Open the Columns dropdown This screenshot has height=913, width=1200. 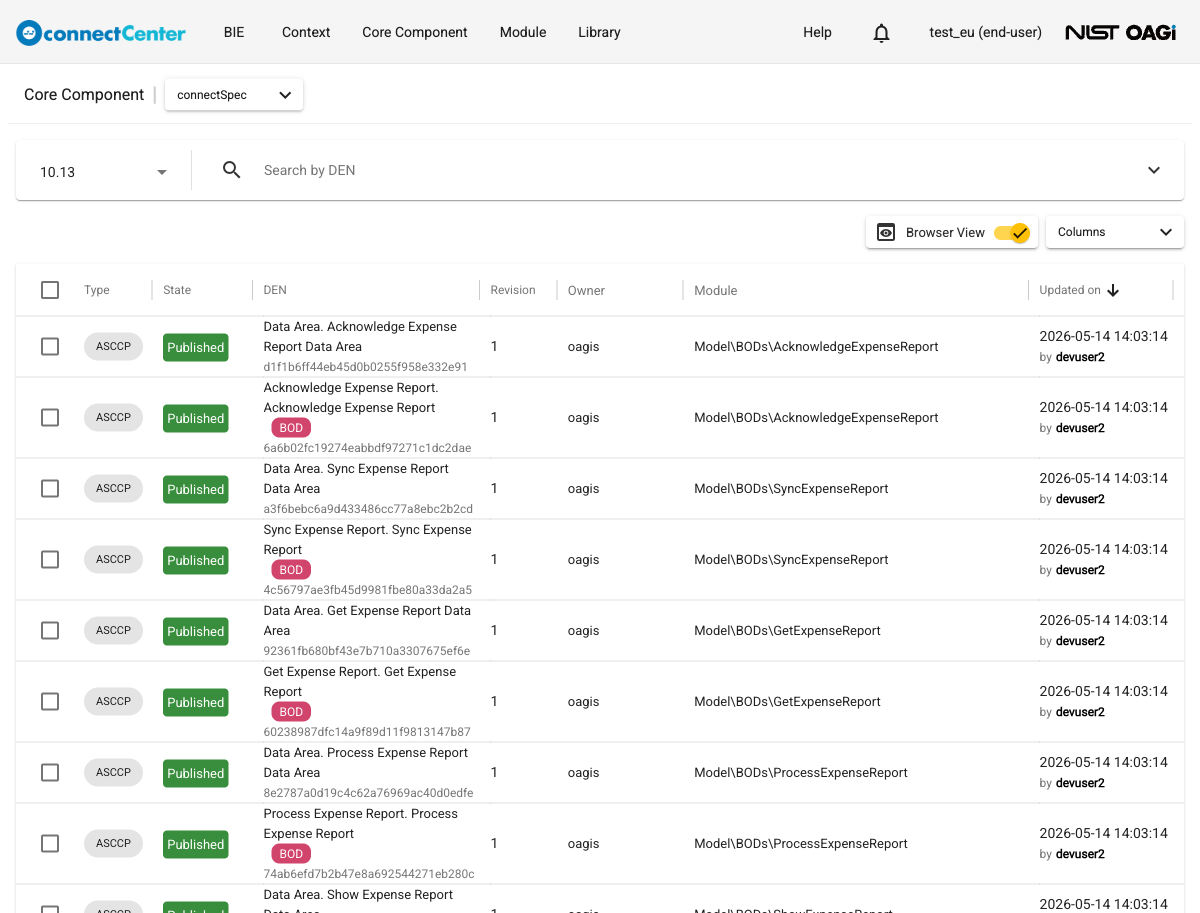pyautogui.click(x=1115, y=232)
